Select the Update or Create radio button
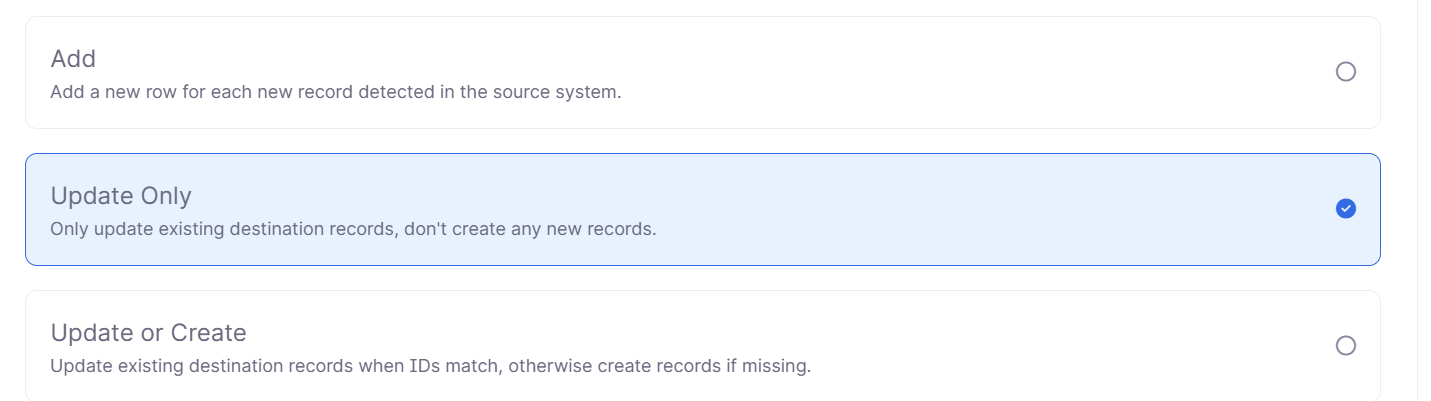 pos(1346,346)
